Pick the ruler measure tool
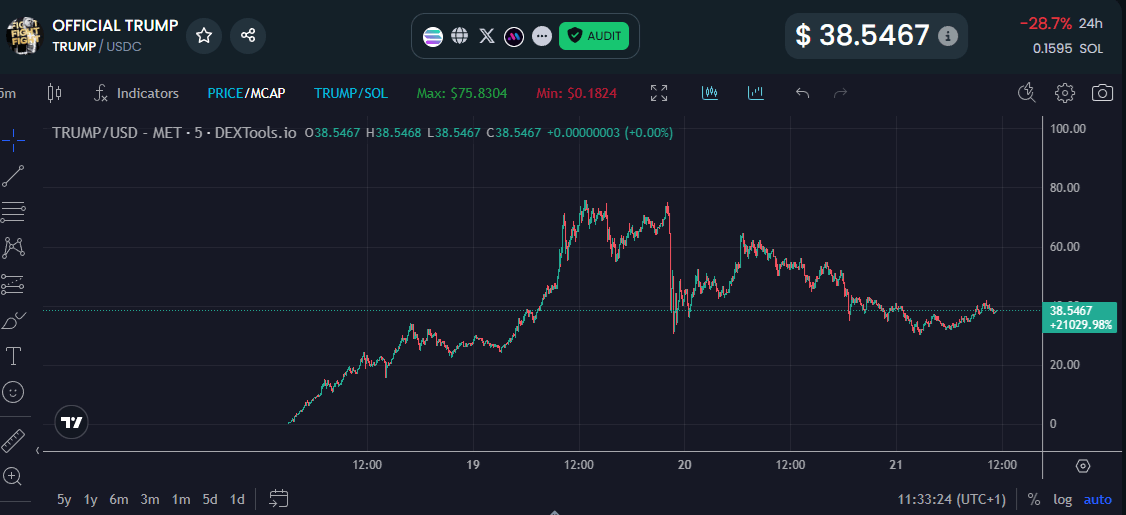This screenshot has width=1126, height=515. (x=13, y=441)
